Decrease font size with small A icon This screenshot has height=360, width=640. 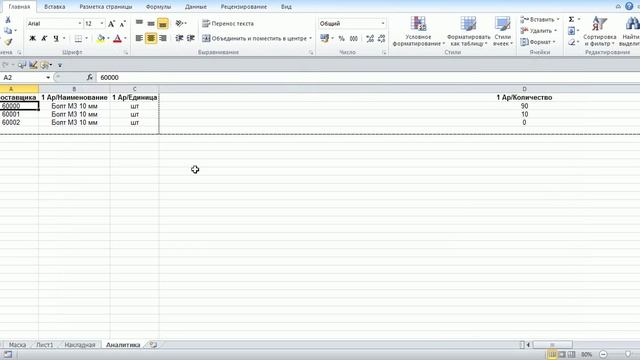(122, 24)
